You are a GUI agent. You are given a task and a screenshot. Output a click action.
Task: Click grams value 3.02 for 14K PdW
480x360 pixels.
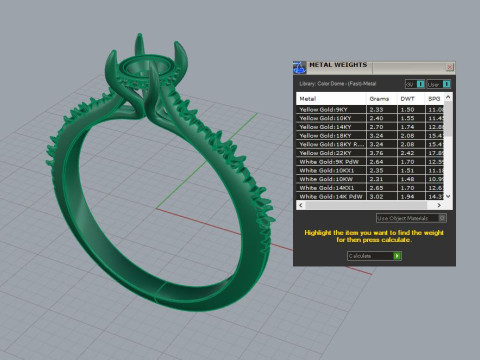point(376,196)
